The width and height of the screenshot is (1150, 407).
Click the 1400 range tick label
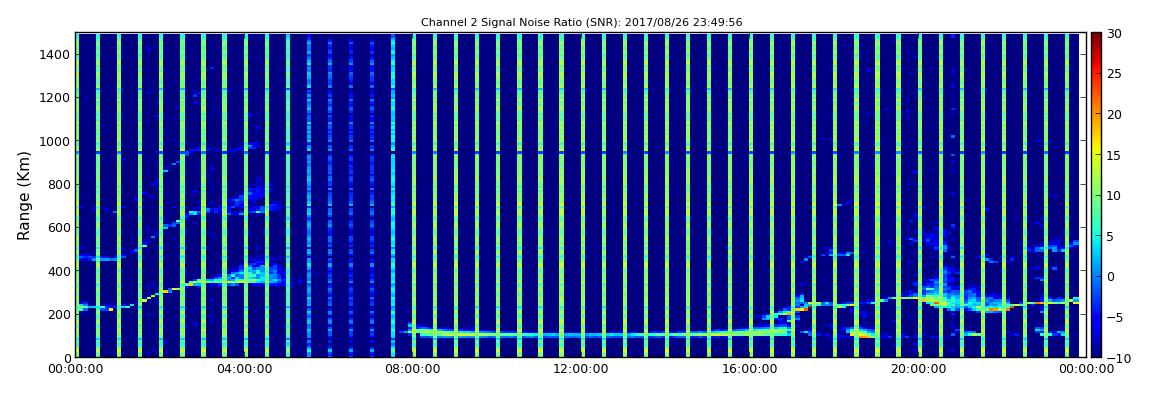(x=54, y=54)
